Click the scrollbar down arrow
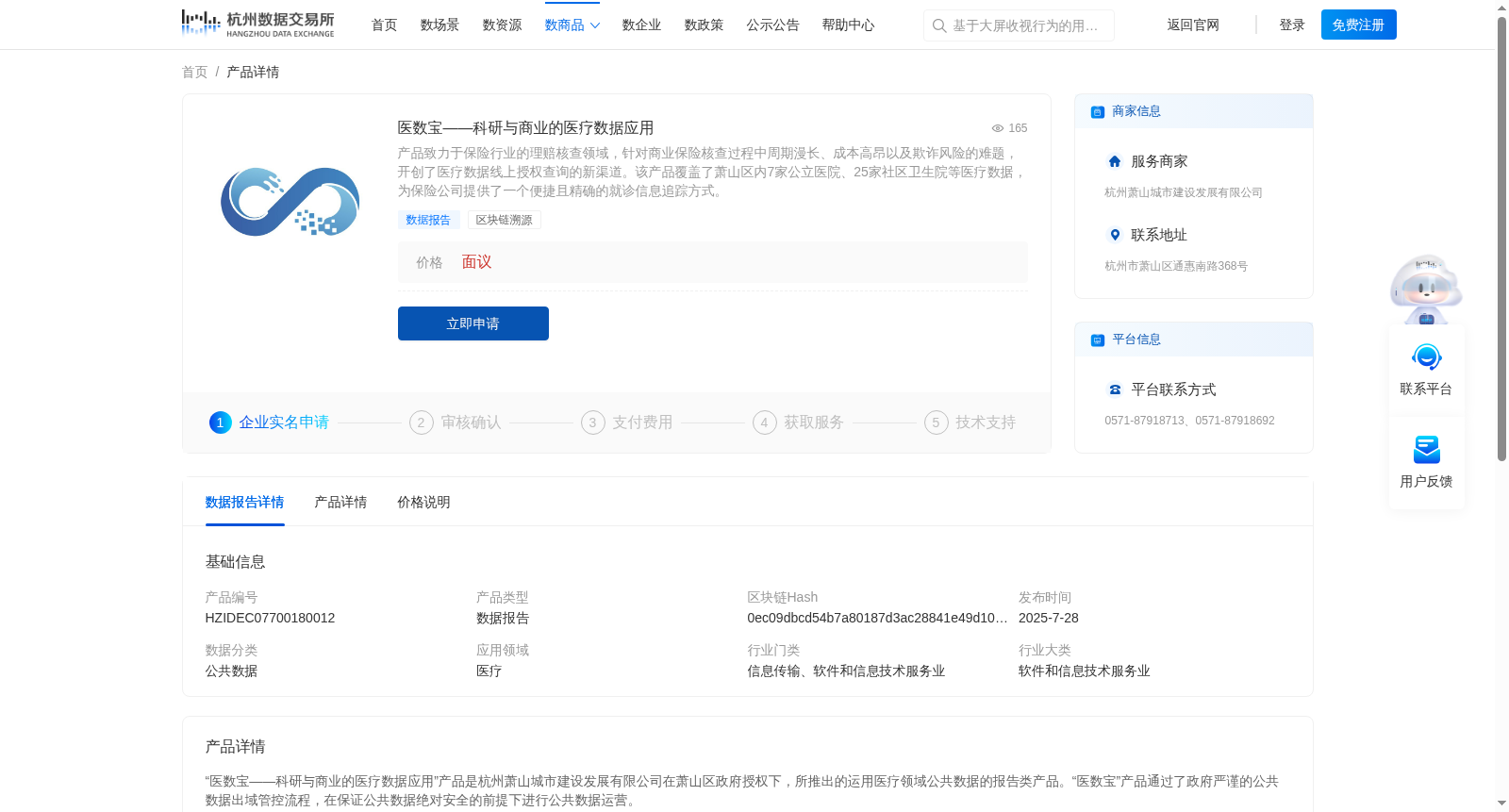Screen dimensions: 1509x812 point(1501,804)
